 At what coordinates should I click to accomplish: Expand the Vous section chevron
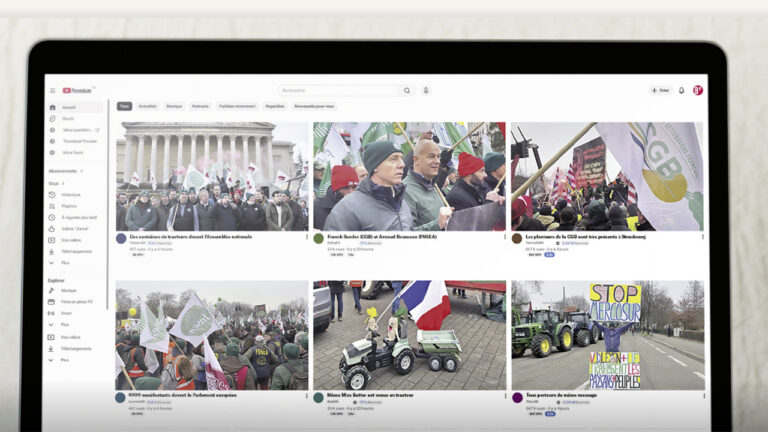point(62,183)
